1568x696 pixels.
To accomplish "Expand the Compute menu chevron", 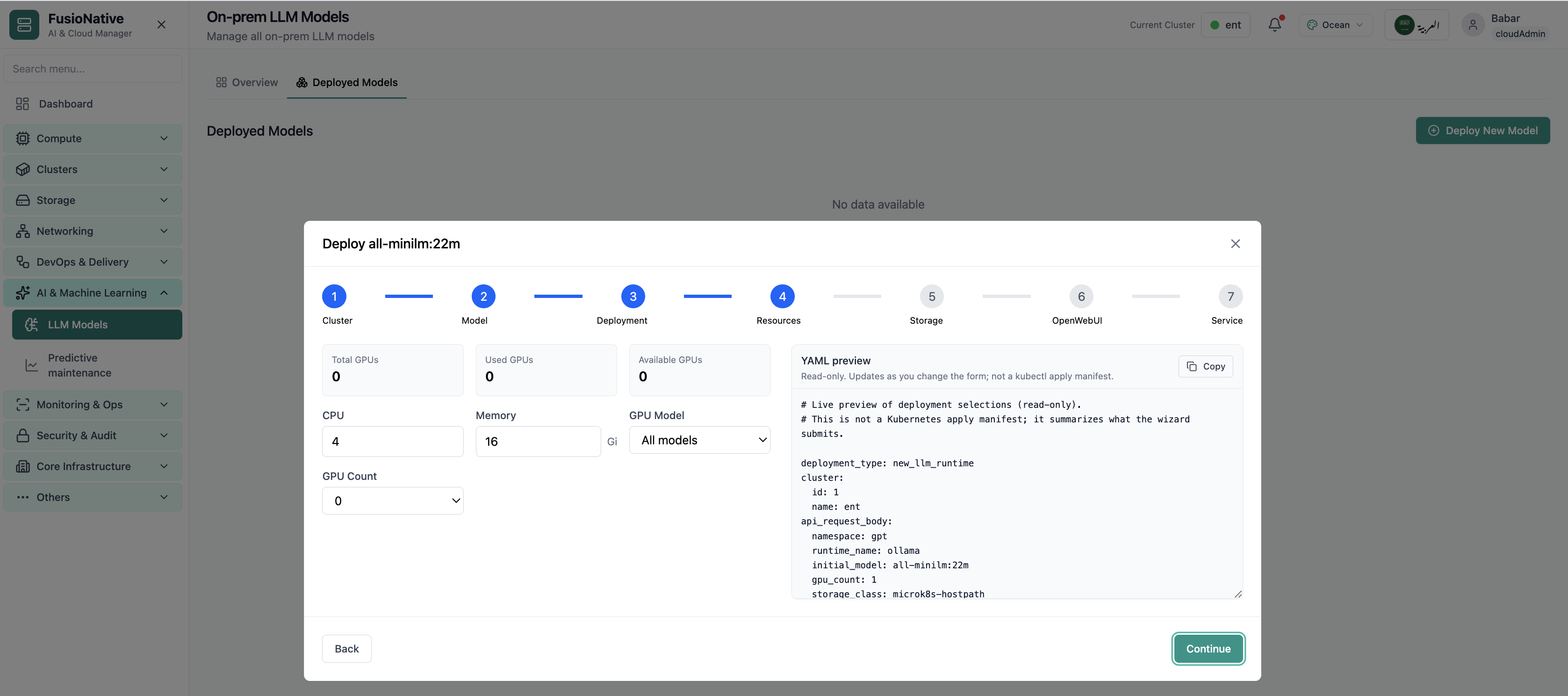I will click(x=164, y=138).
